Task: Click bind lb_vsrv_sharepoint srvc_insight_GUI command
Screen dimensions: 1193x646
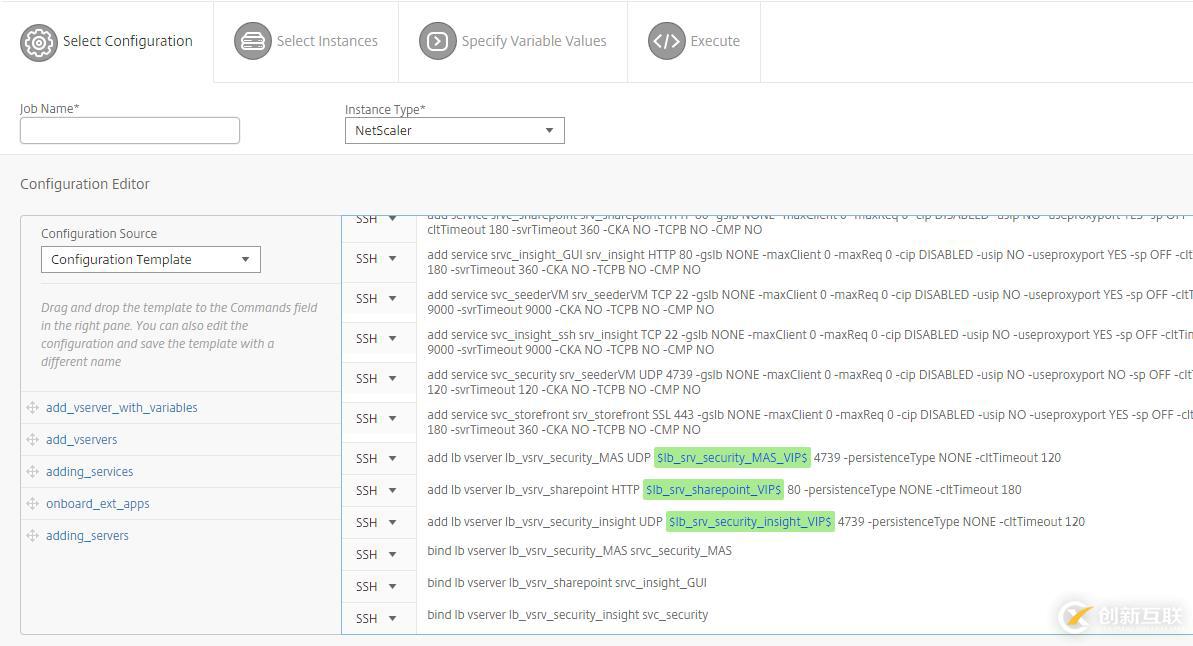Action: tap(567, 583)
